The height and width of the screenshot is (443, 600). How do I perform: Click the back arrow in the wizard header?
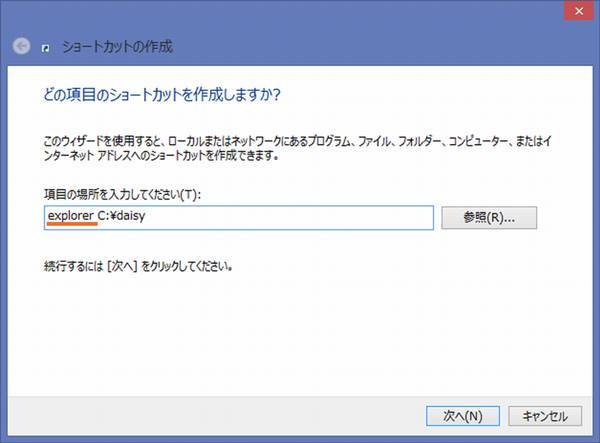[x=21, y=46]
